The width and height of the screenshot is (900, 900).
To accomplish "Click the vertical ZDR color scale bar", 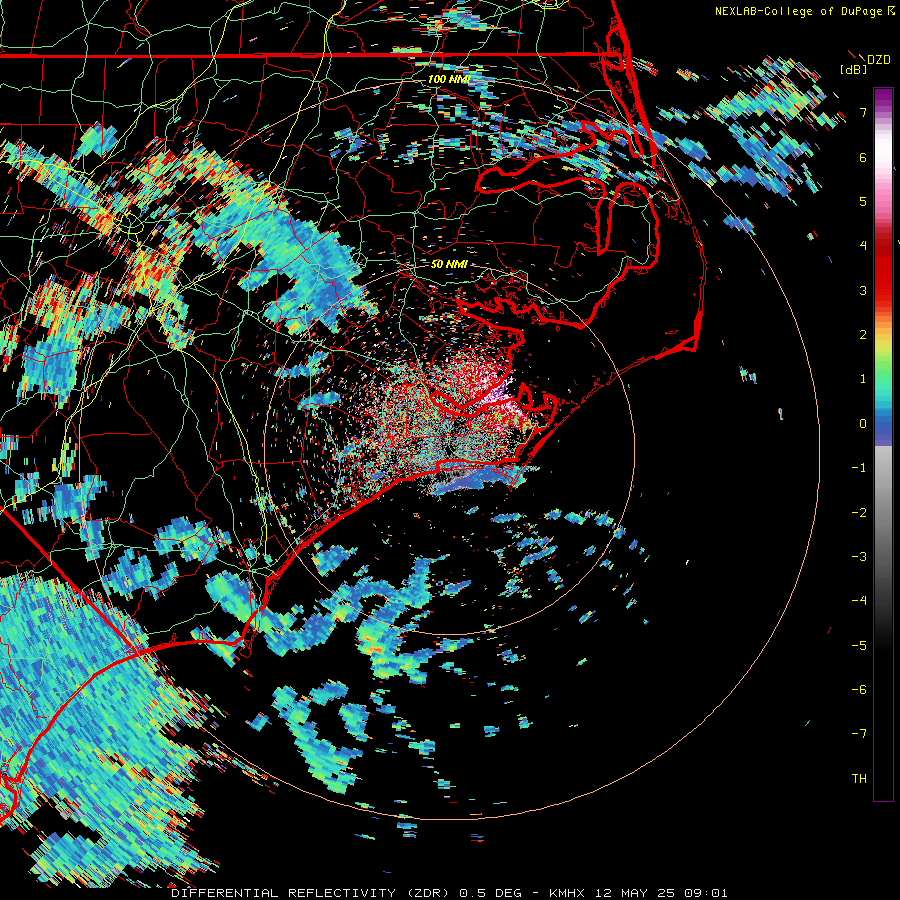I will pyautogui.click(x=883, y=444).
